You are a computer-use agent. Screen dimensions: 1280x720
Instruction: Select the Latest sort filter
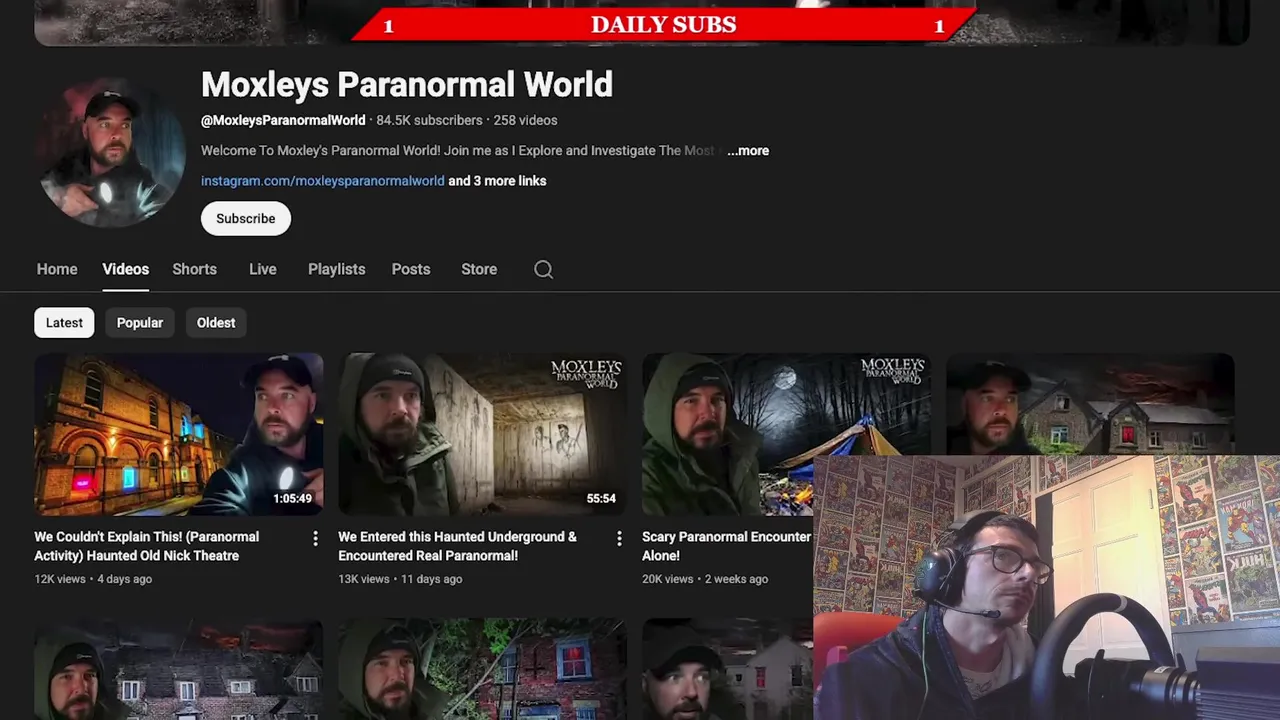coord(64,323)
